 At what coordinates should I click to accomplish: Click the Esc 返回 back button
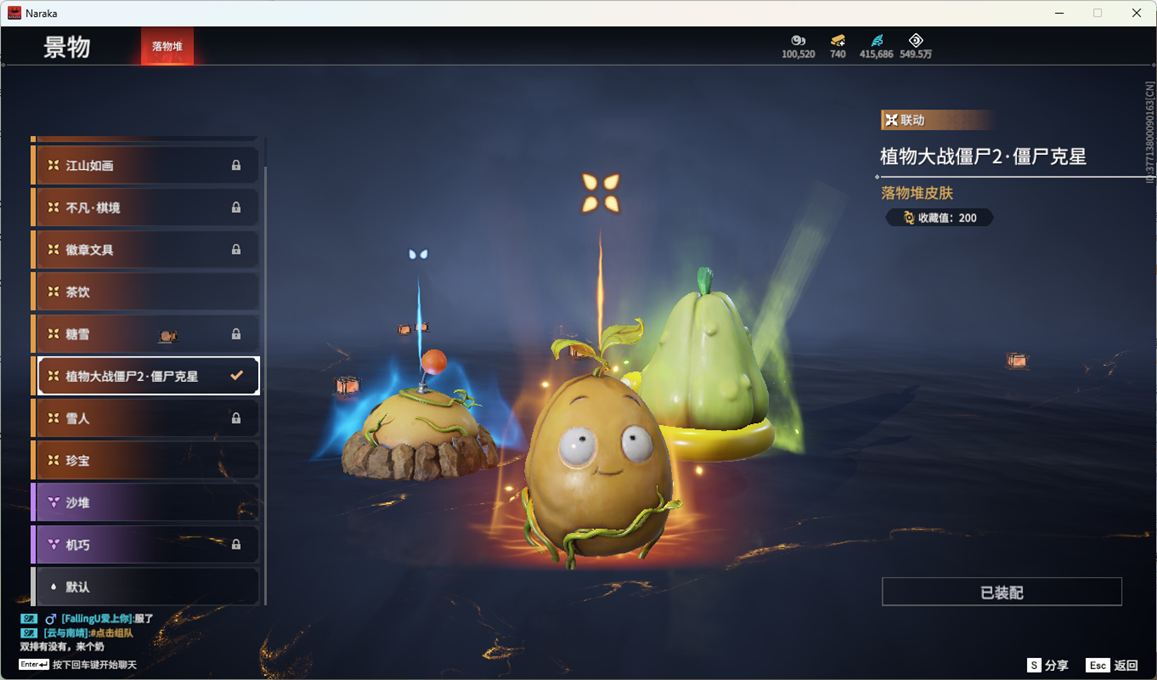point(1113,665)
